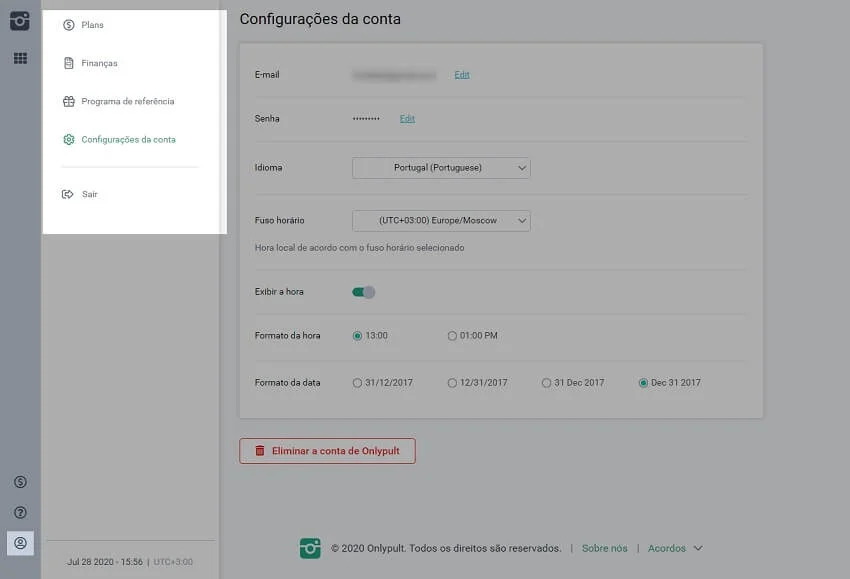The image size is (850, 579).
Task: Click Edit link next to E-mail
Action: coord(461,75)
